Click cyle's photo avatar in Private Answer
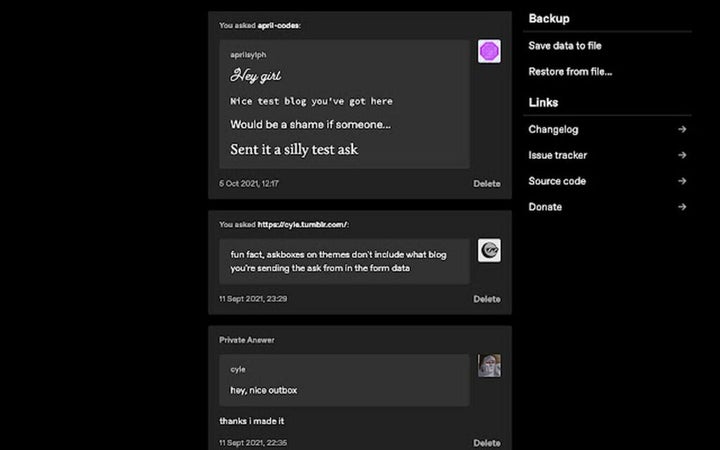The height and width of the screenshot is (450, 720). [x=489, y=366]
